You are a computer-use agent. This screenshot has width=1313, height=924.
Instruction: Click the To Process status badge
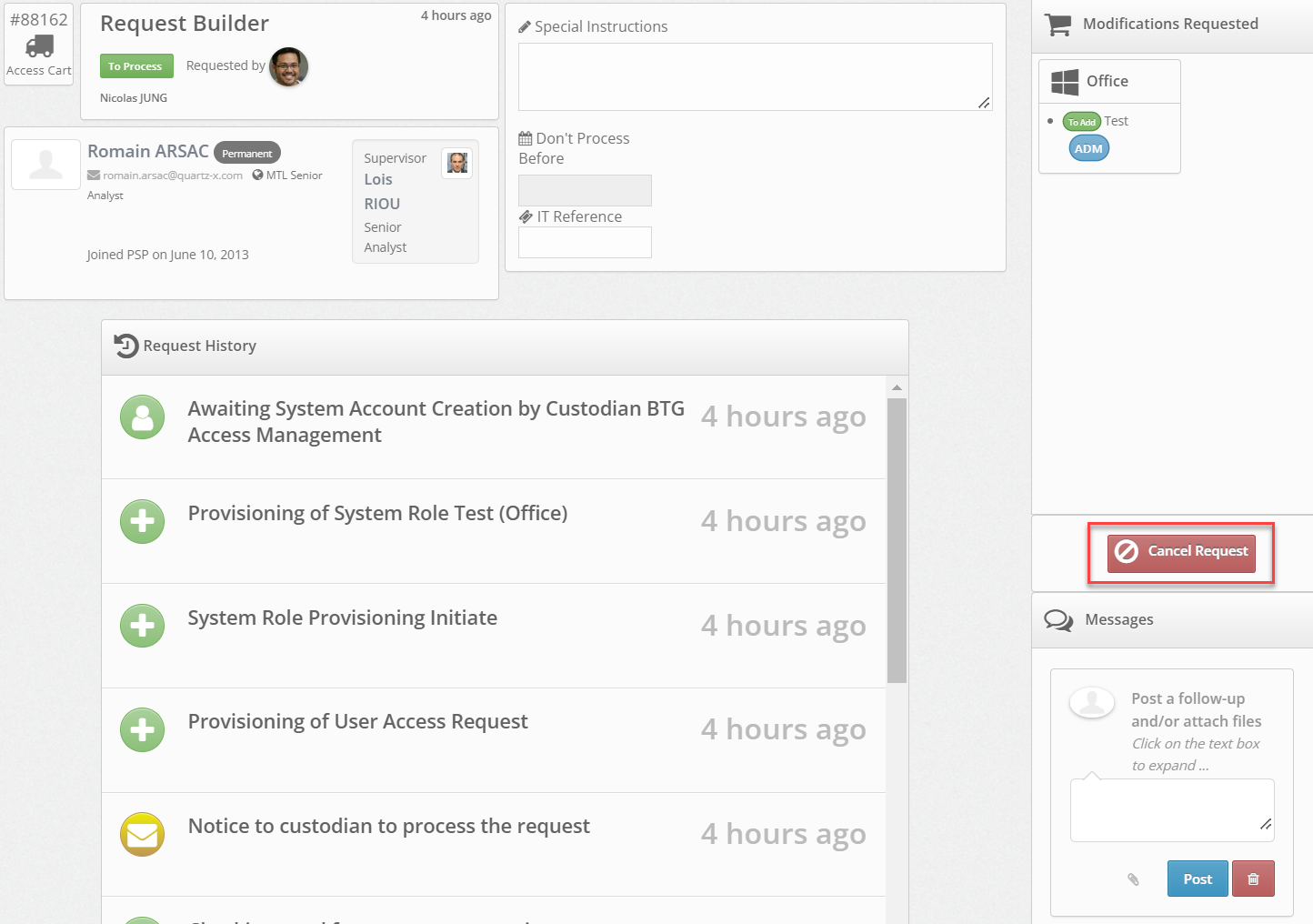tap(135, 66)
